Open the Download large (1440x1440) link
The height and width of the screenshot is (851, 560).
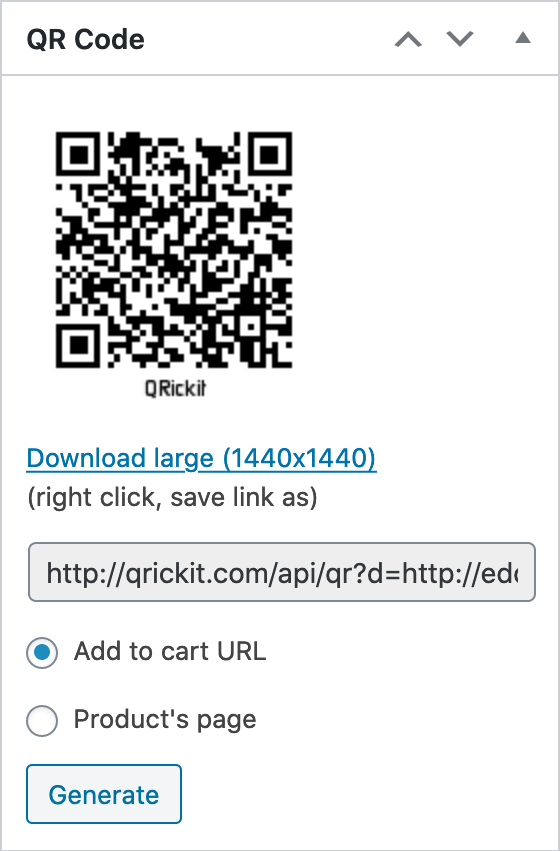tap(201, 458)
